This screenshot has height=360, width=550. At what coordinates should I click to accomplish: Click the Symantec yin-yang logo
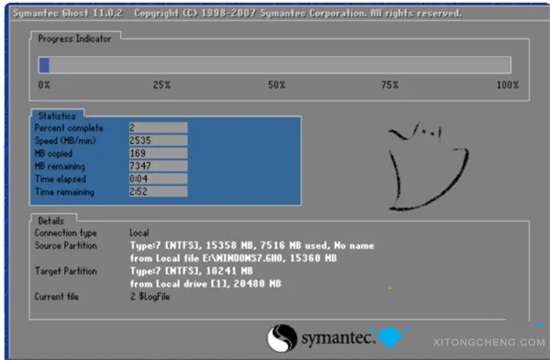[x=282, y=338]
